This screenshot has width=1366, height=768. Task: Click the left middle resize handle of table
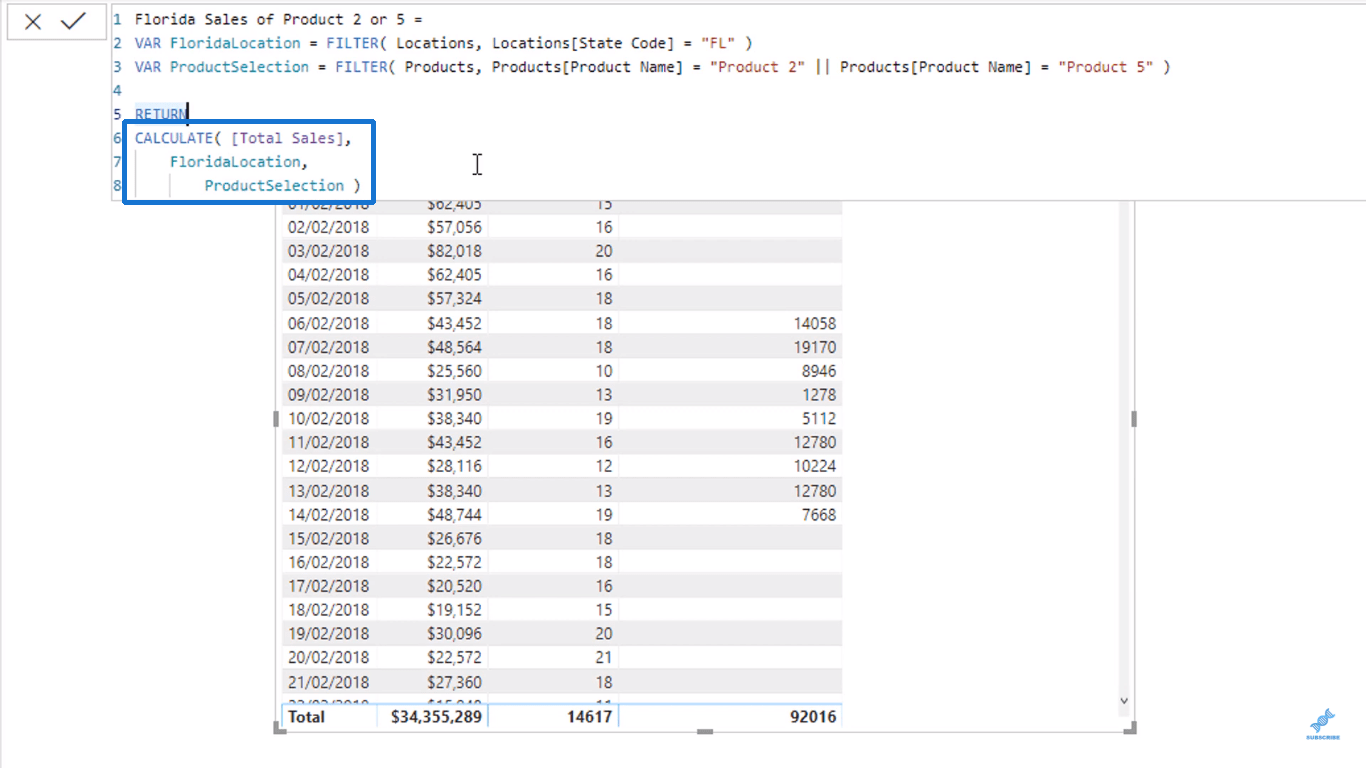click(277, 419)
